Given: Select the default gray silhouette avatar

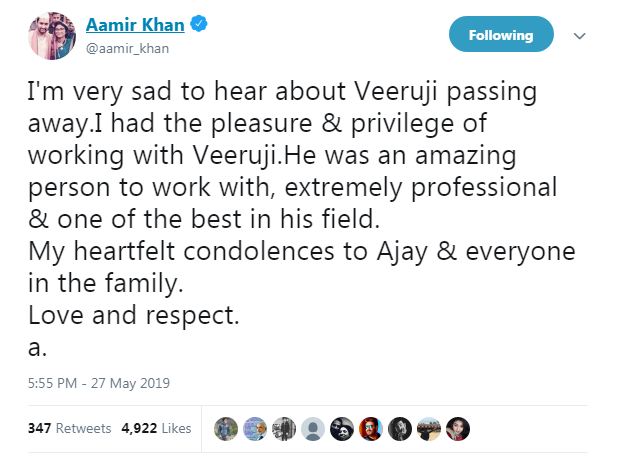Looking at the screenshot, I should click(x=313, y=428).
